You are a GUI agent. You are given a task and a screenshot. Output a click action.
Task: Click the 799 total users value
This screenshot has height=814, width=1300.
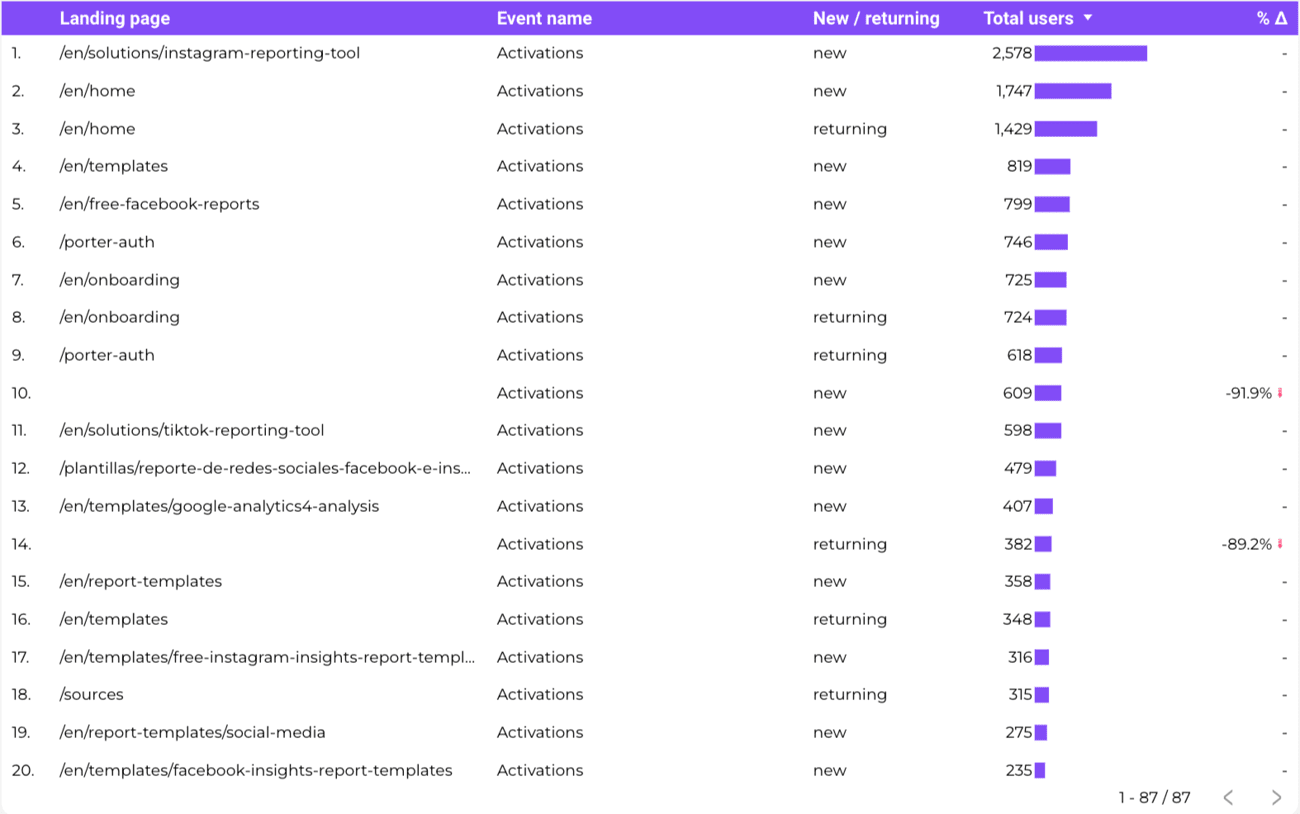[1018, 204]
